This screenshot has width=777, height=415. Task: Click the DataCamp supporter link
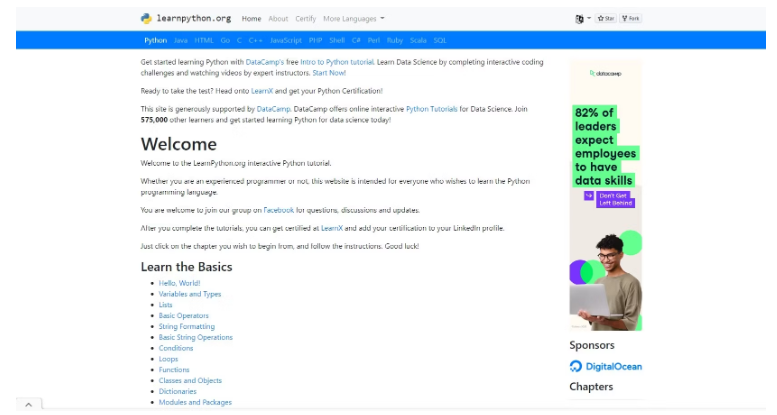point(274,109)
